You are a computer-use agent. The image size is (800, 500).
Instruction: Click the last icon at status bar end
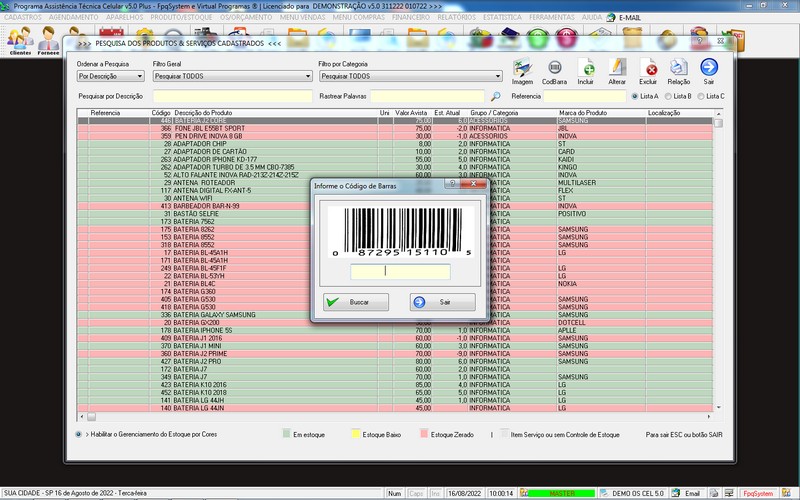click(x=786, y=493)
